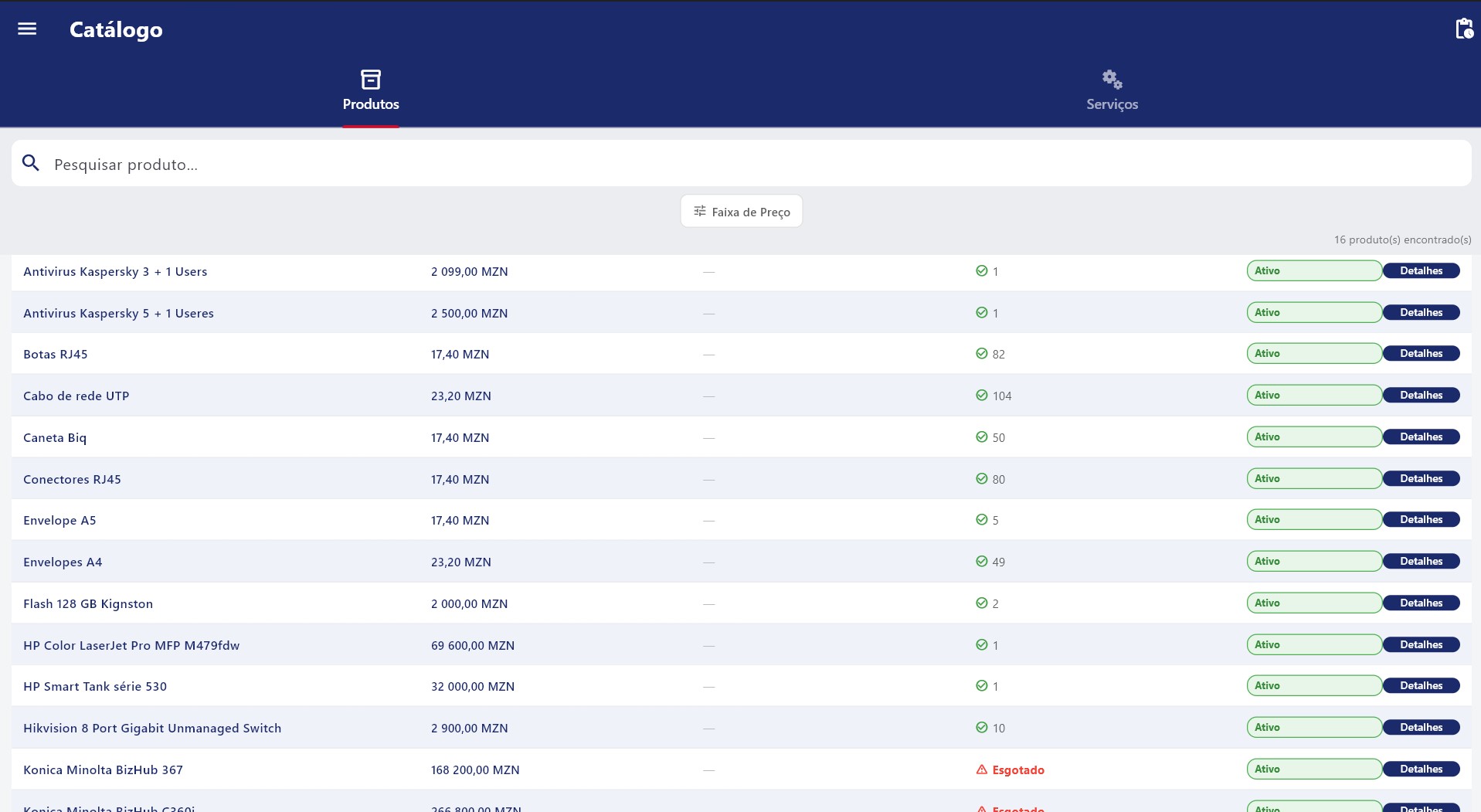1481x812 pixels.
Task: Click the stock checkmark icon for Cabo de rede UTP
Action: tap(982, 396)
